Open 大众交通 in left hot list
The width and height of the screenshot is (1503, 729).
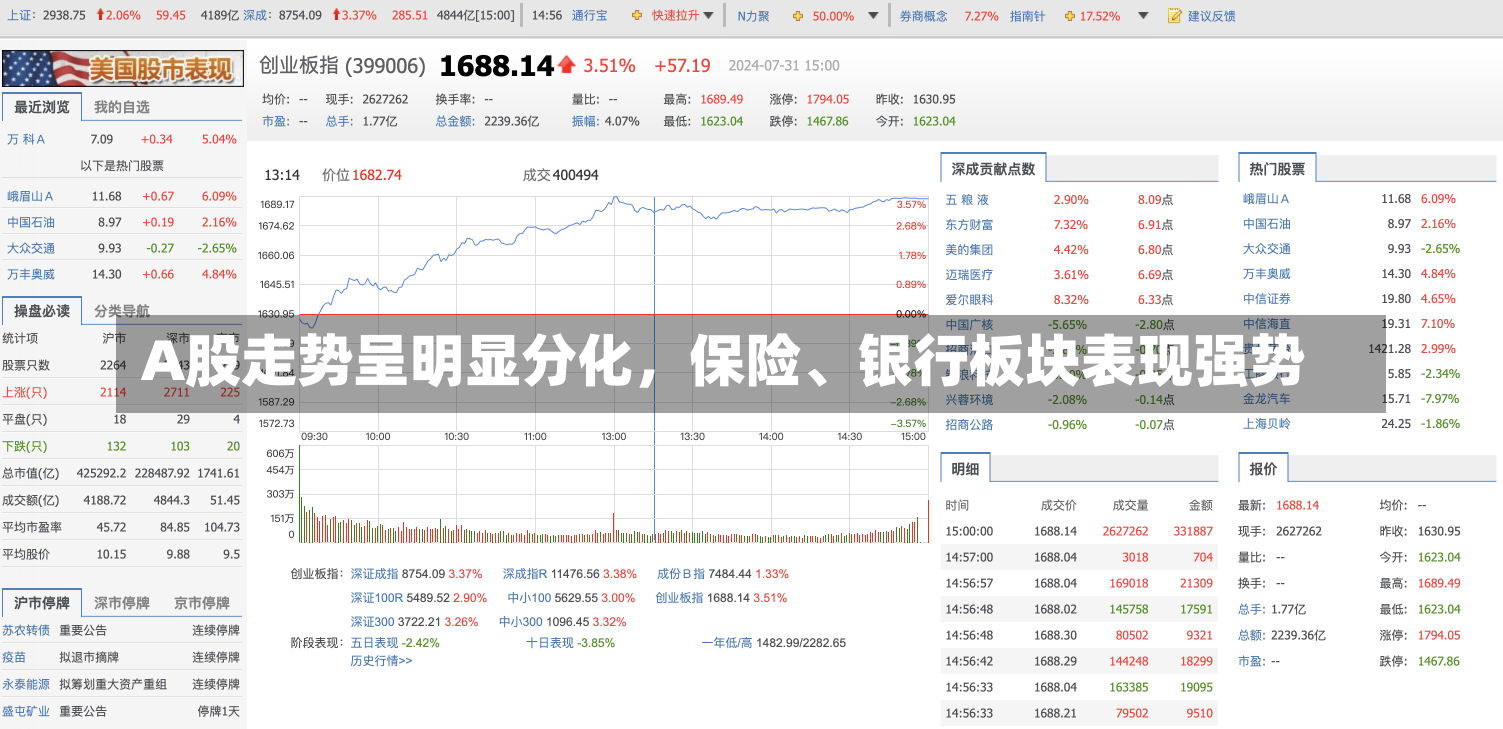(x=31, y=248)
